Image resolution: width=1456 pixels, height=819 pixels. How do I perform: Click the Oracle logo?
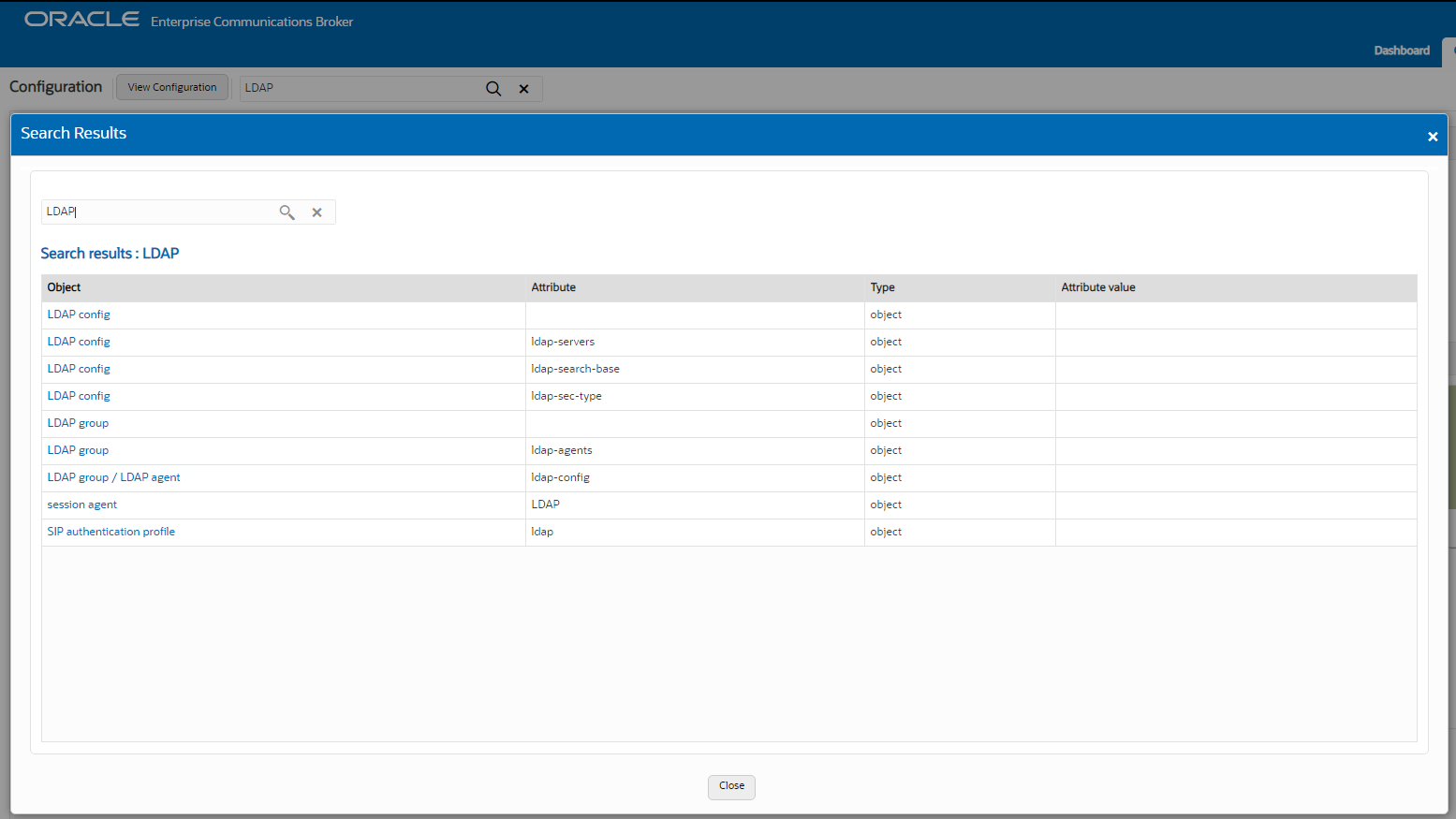point(81,20)
